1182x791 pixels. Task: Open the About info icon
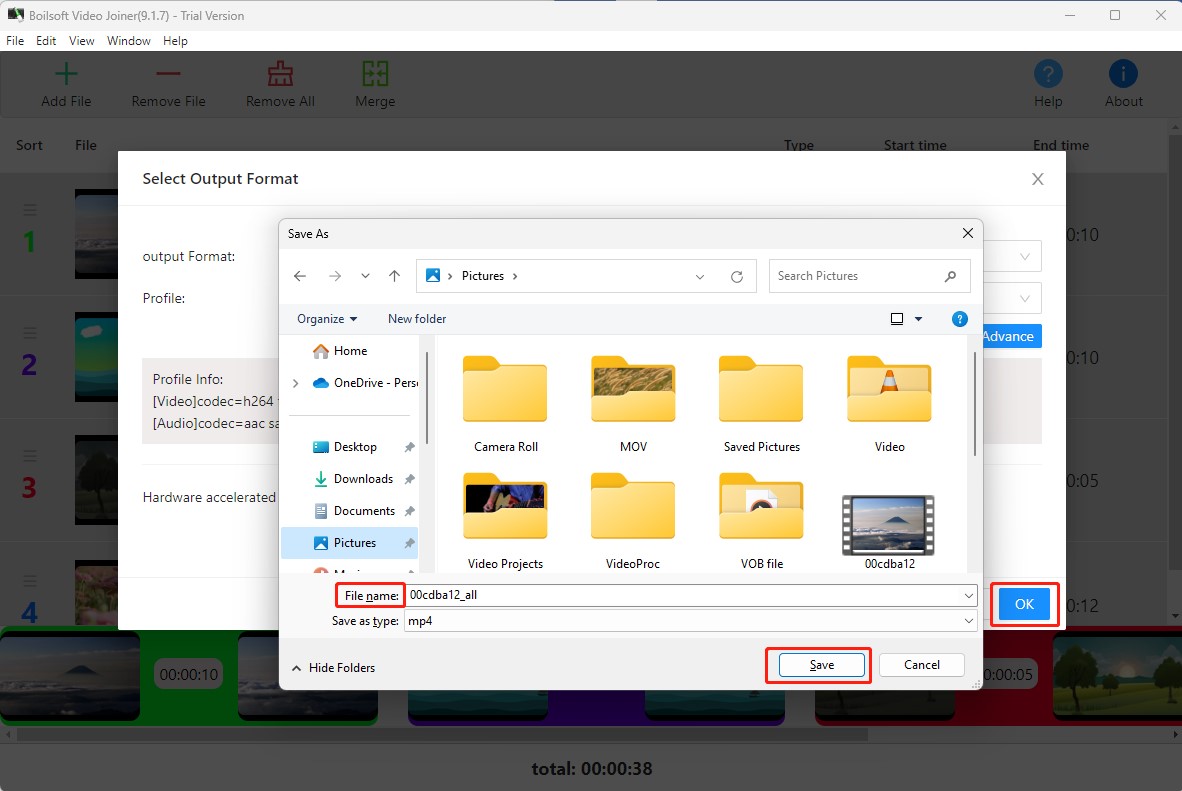1123,74
